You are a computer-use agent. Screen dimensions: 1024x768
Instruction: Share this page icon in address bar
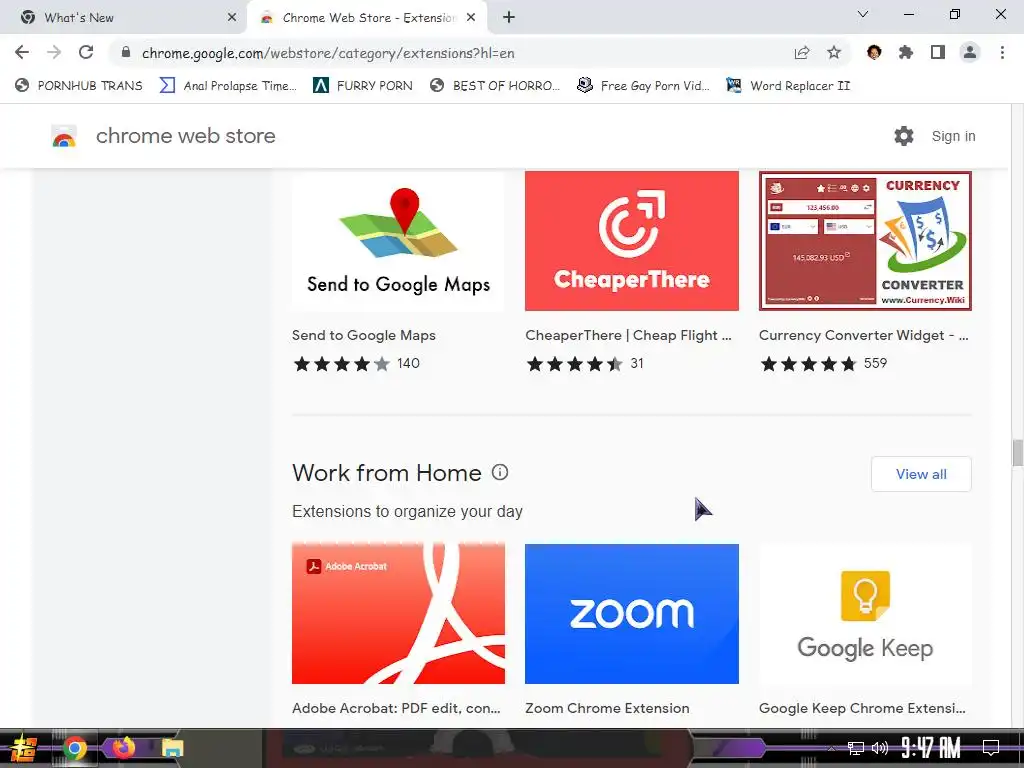tap(802, 53)
